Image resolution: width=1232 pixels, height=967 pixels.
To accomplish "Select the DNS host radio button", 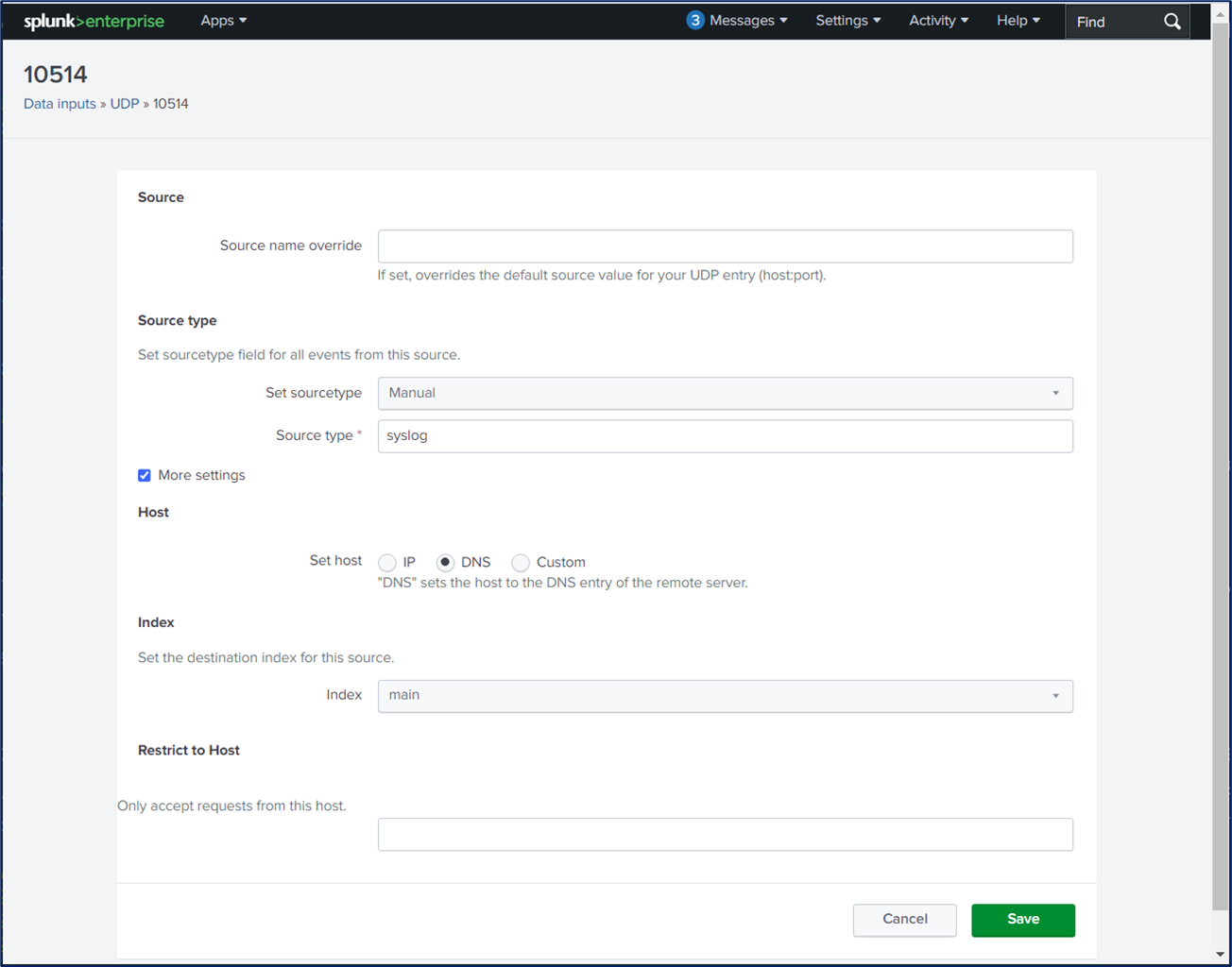I will (x=445, y=562).
